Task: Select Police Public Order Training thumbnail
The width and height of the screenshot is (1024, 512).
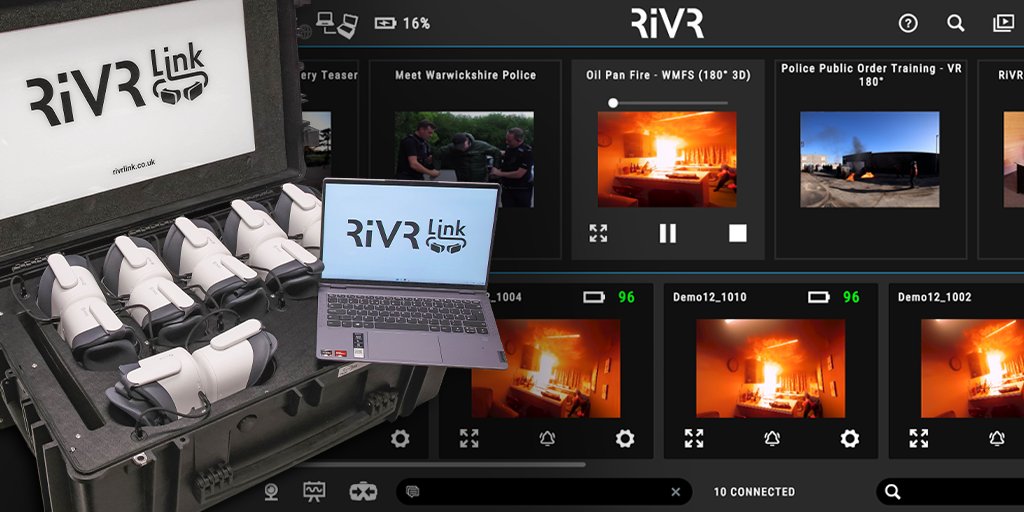Action: (870, 159)
